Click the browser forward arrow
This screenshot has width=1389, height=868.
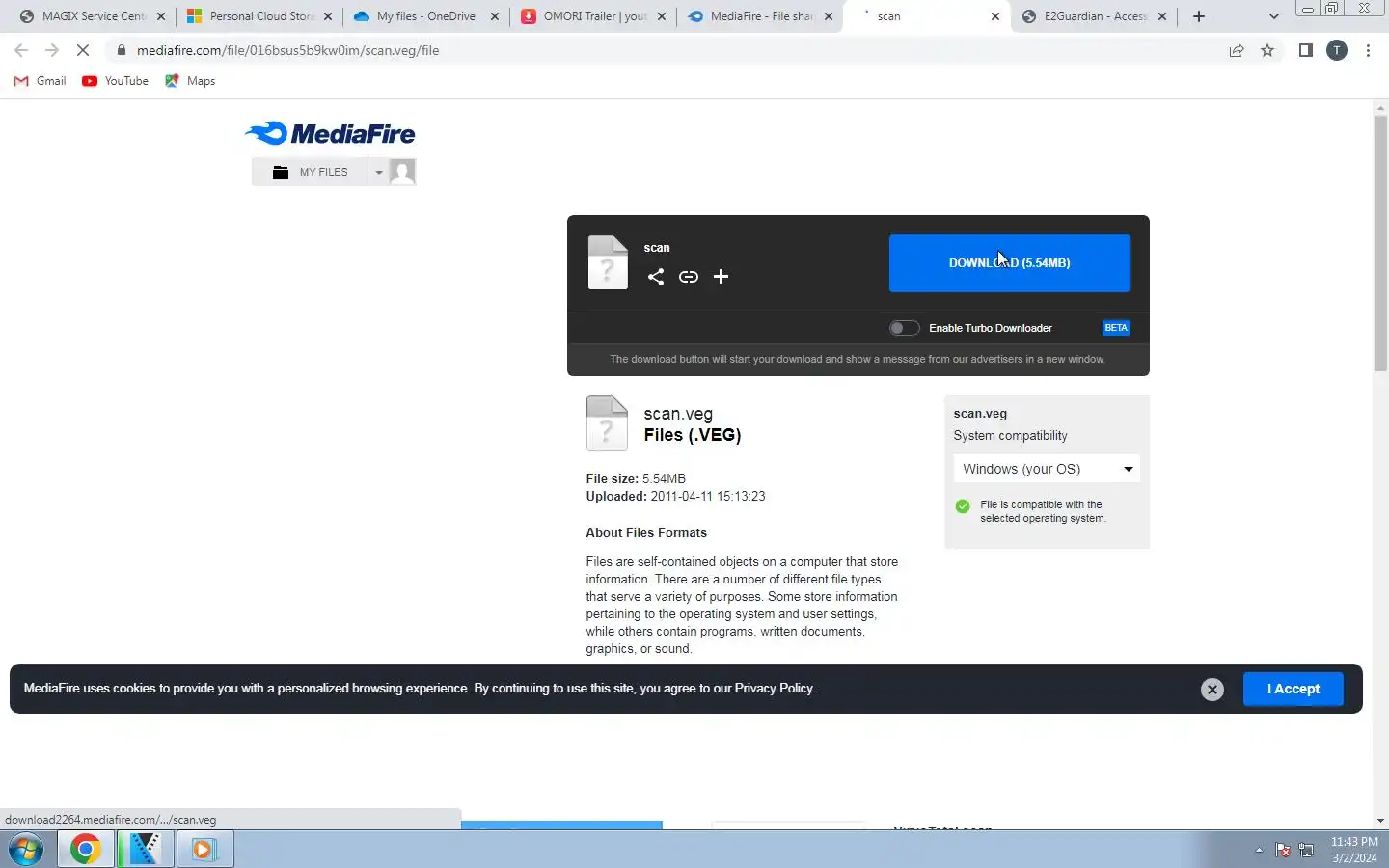tap(52, 50)
